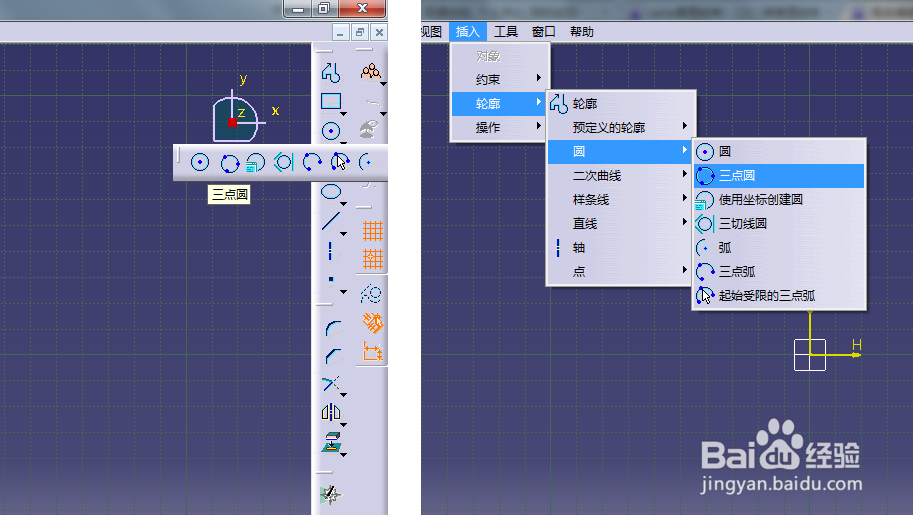Choose 圆 in the circle submenu
The width and height of the screenshot is (913, 515).
pos(779,151)
